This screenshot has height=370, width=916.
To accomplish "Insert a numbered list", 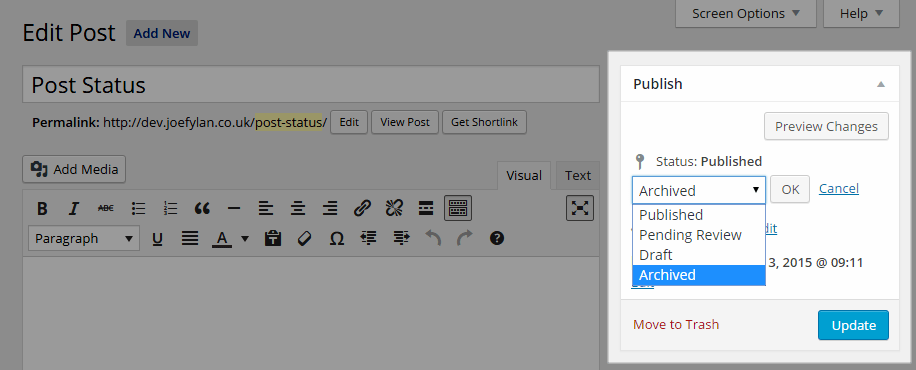I will tap(171, 208).
